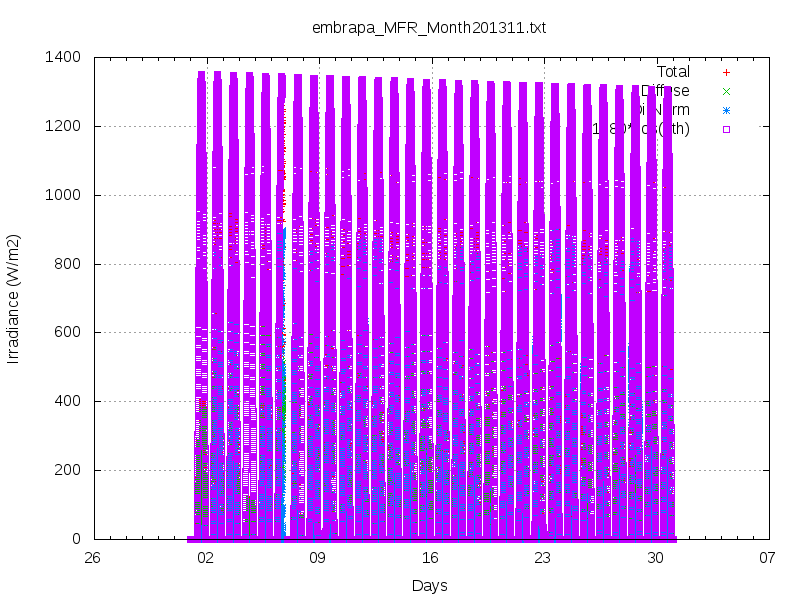Select the Total legend label
This screenshot has width=800, height=600.
coord(673,72)
